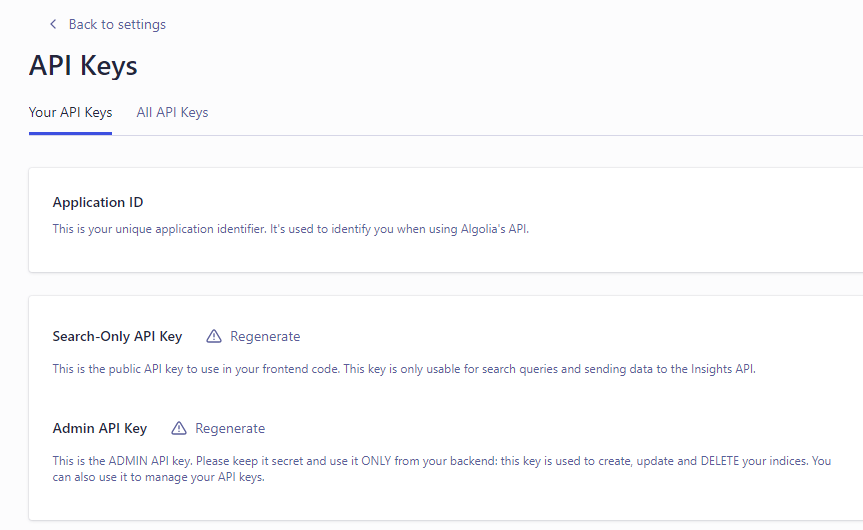
Task: Click "Algolia's API" in Application ID text
Action: pyautogui.click(x=492, y=229)
